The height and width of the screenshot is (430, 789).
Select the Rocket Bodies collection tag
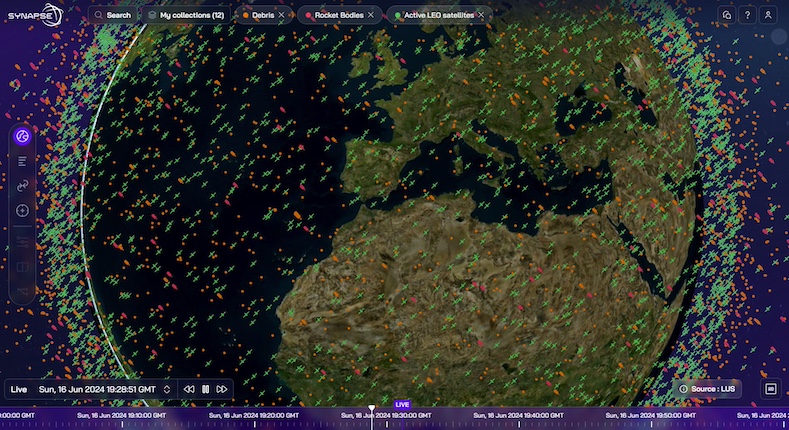339,15
